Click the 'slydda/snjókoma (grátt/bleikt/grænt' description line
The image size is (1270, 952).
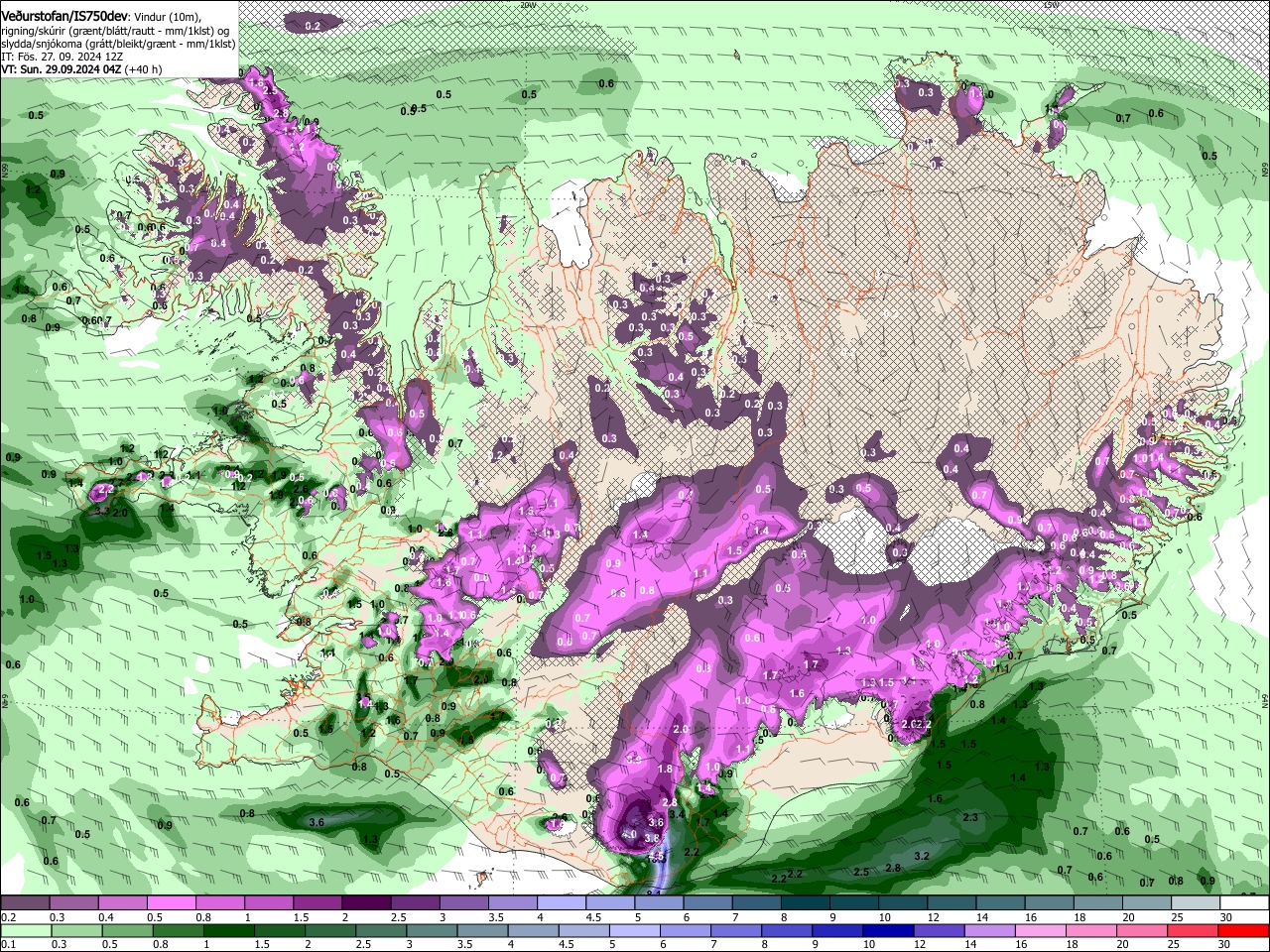[118, 44]
